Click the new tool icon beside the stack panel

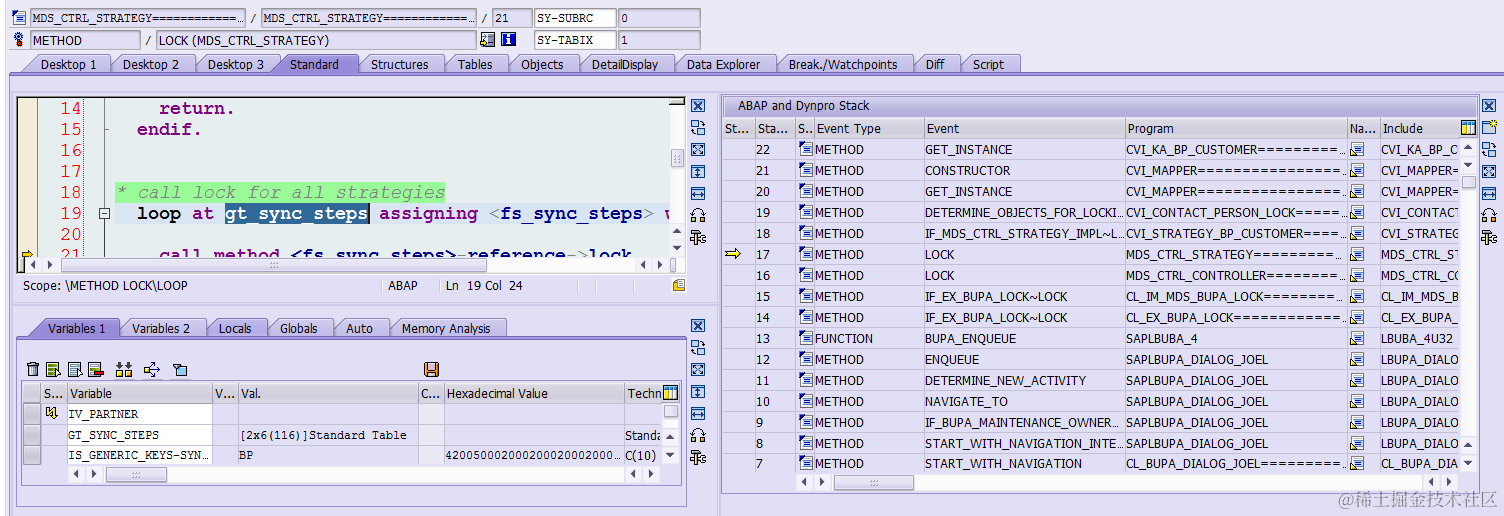1489,128
